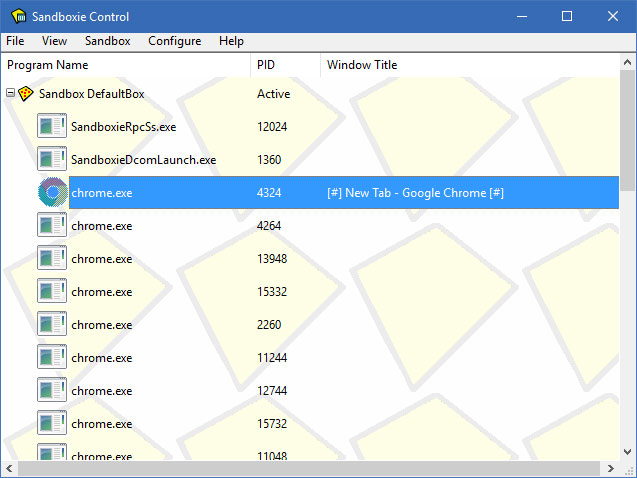Viewport: 637px width, 478px height.
Task: Click the SandboxieRpcSs.exe process icon
Action: coord(52,127)
